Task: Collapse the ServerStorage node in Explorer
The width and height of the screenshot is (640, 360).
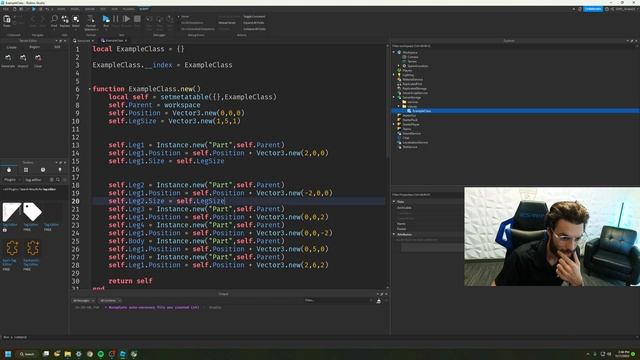Action: 394,97
